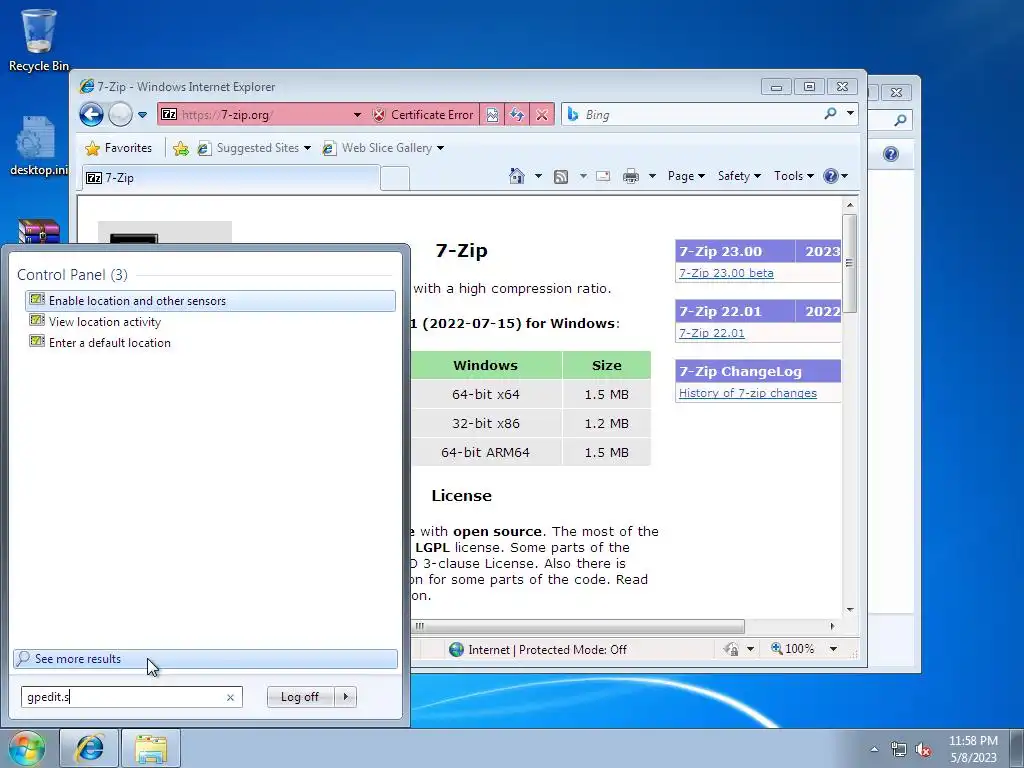Screen dimensions: 1024x768
Task: Open the search provider dropdown arrow
Action: (x=850, y=114)
